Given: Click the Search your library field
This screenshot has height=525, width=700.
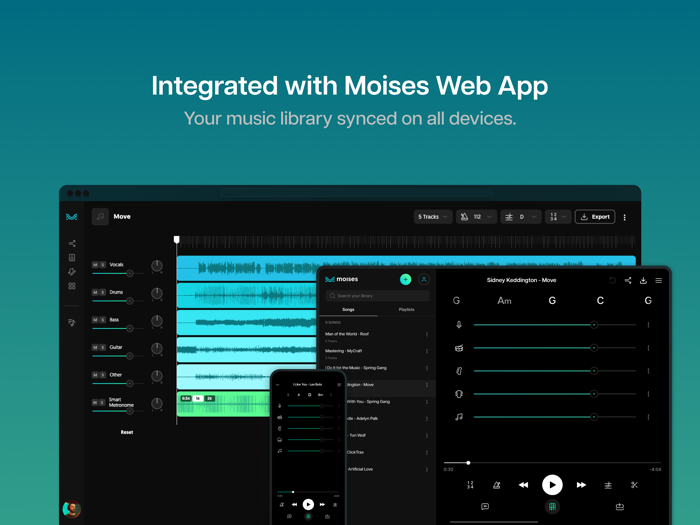Looking at the screenshot, I should [x=378, y=296].
